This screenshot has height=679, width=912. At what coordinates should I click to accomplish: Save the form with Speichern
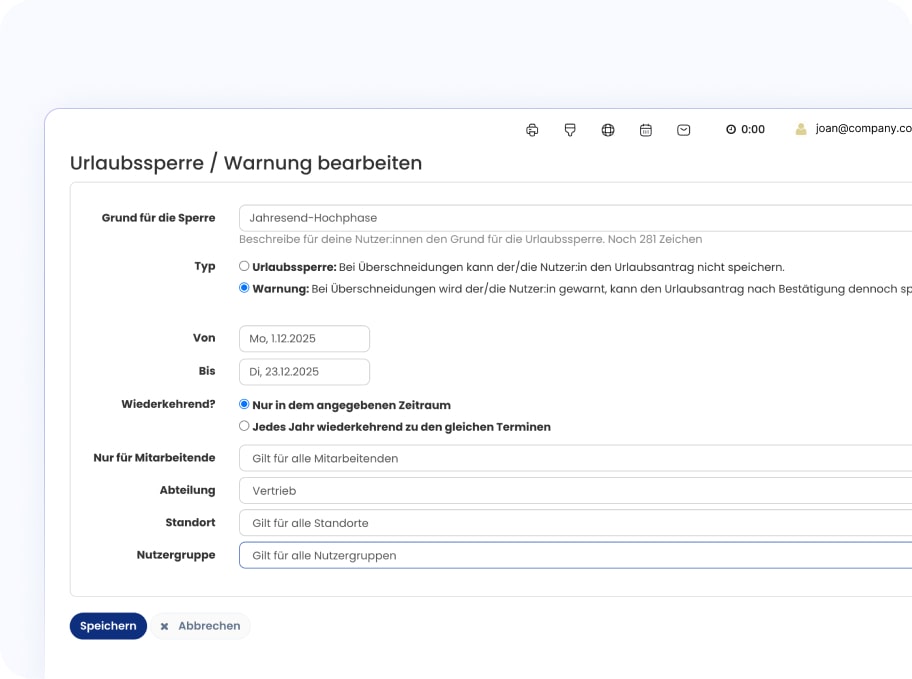108,626
